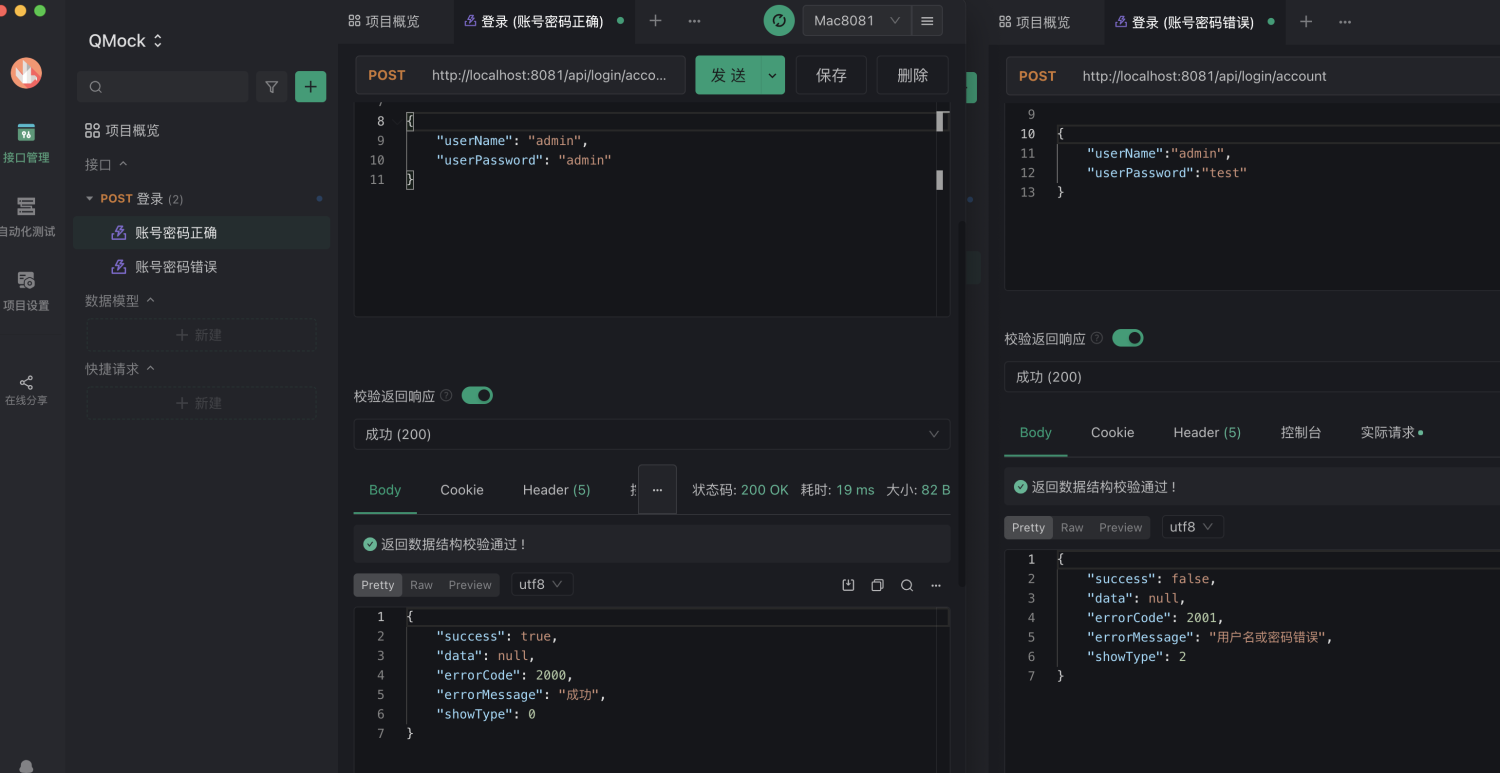This screenshot has height=773, width=1500.
Task: Open the utf8 encoding dropdown in left window
Action: [542, 584]
